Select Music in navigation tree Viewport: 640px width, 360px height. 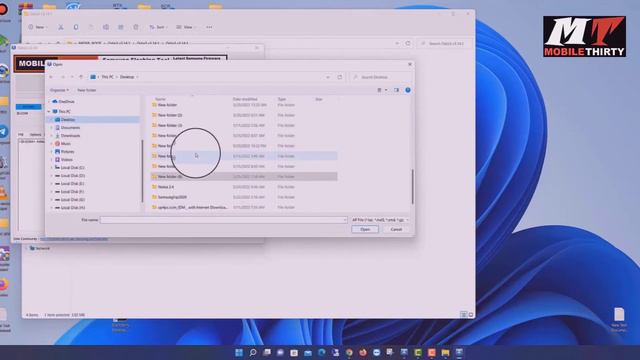tap(66, 144)
